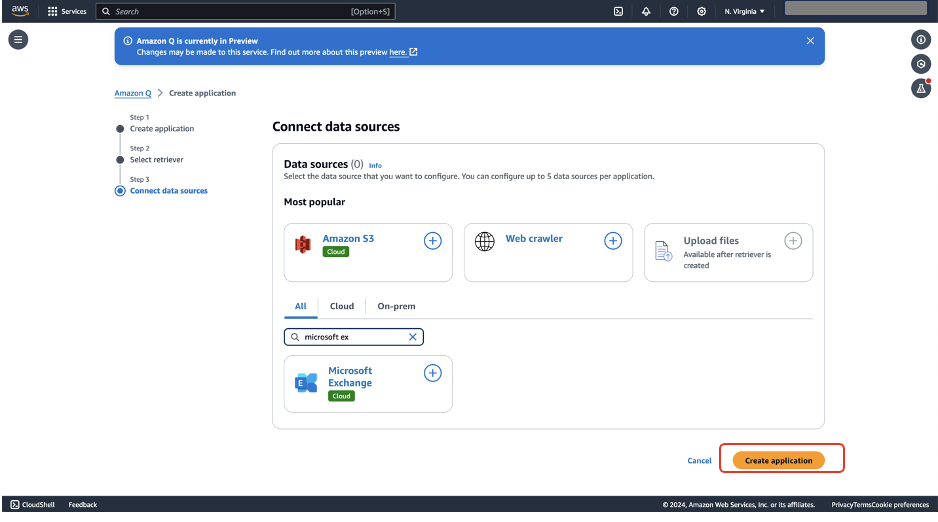Open the right-side info panel icon
This screenshot has height=522, width=938.
pyautogui.click(x=921, y=39)
